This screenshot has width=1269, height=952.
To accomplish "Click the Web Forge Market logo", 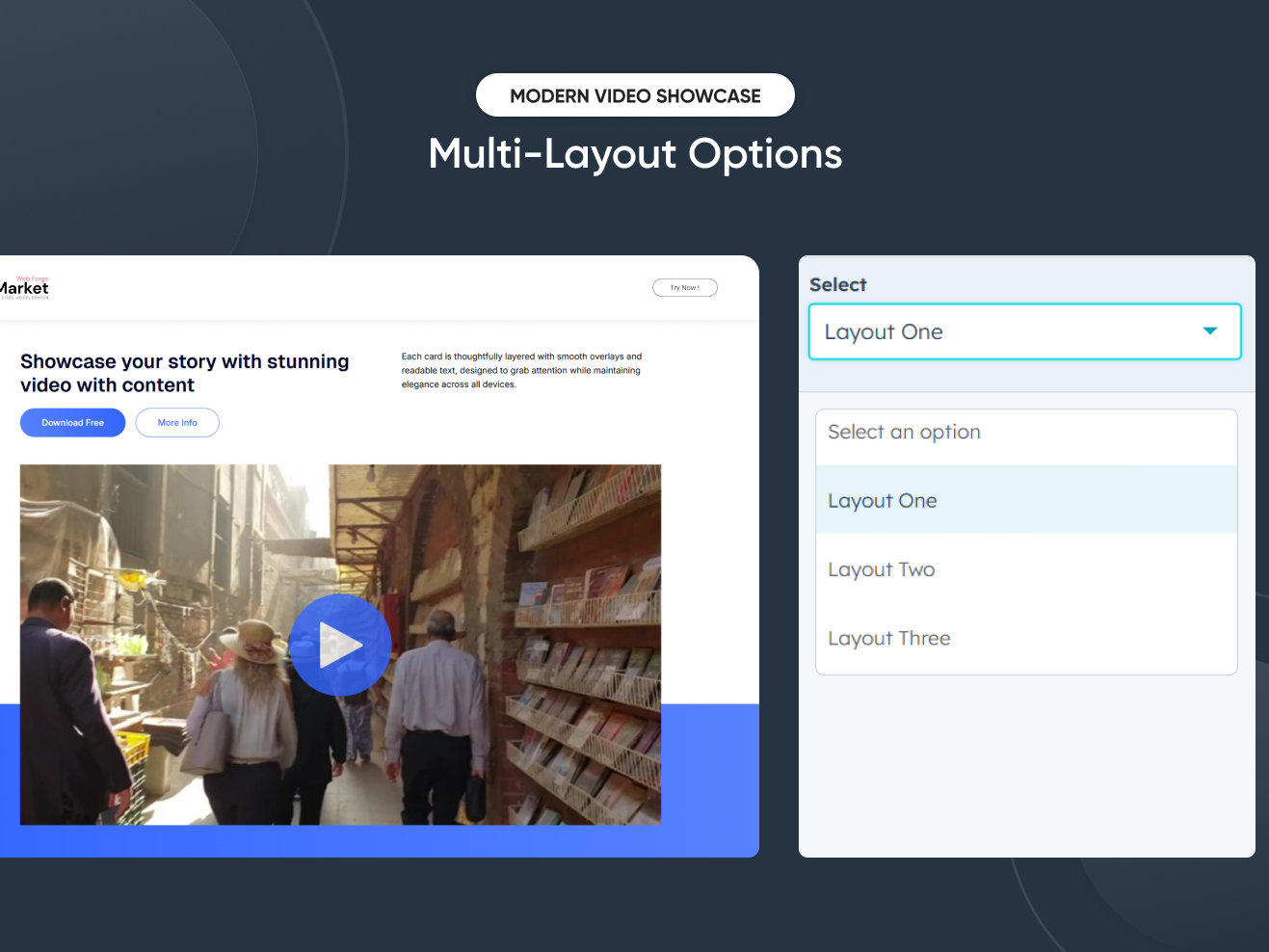I will point(26,286).
